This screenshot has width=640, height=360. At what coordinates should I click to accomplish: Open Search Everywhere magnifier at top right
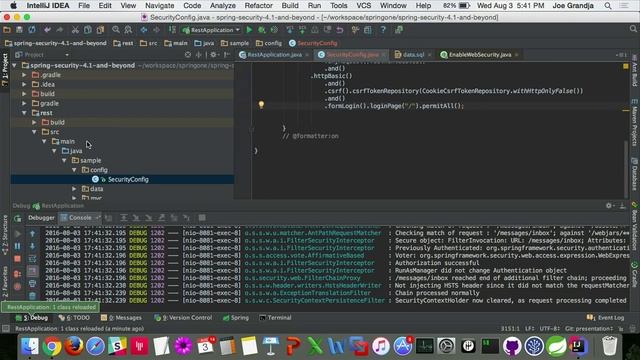[633, 29]
